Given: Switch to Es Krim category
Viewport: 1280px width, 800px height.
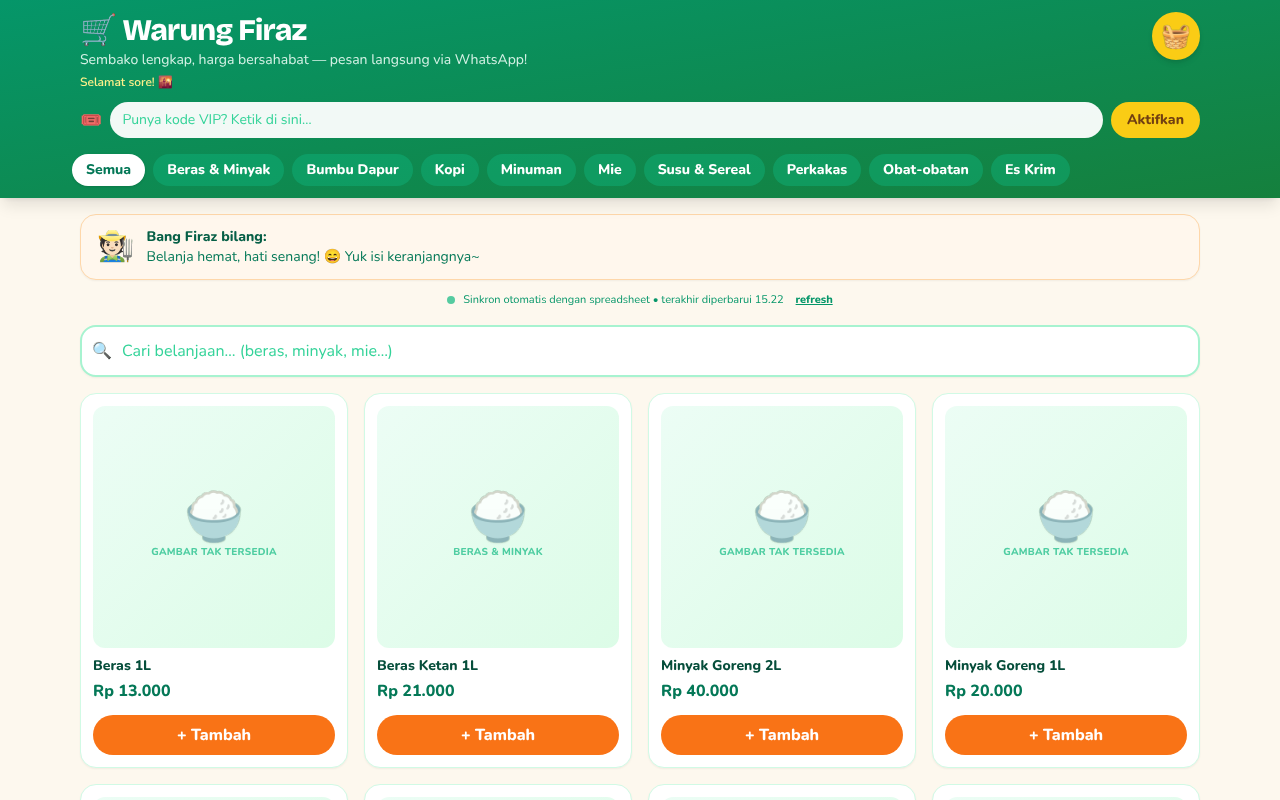Looking at the screenshot, I should pos(1030,170).
